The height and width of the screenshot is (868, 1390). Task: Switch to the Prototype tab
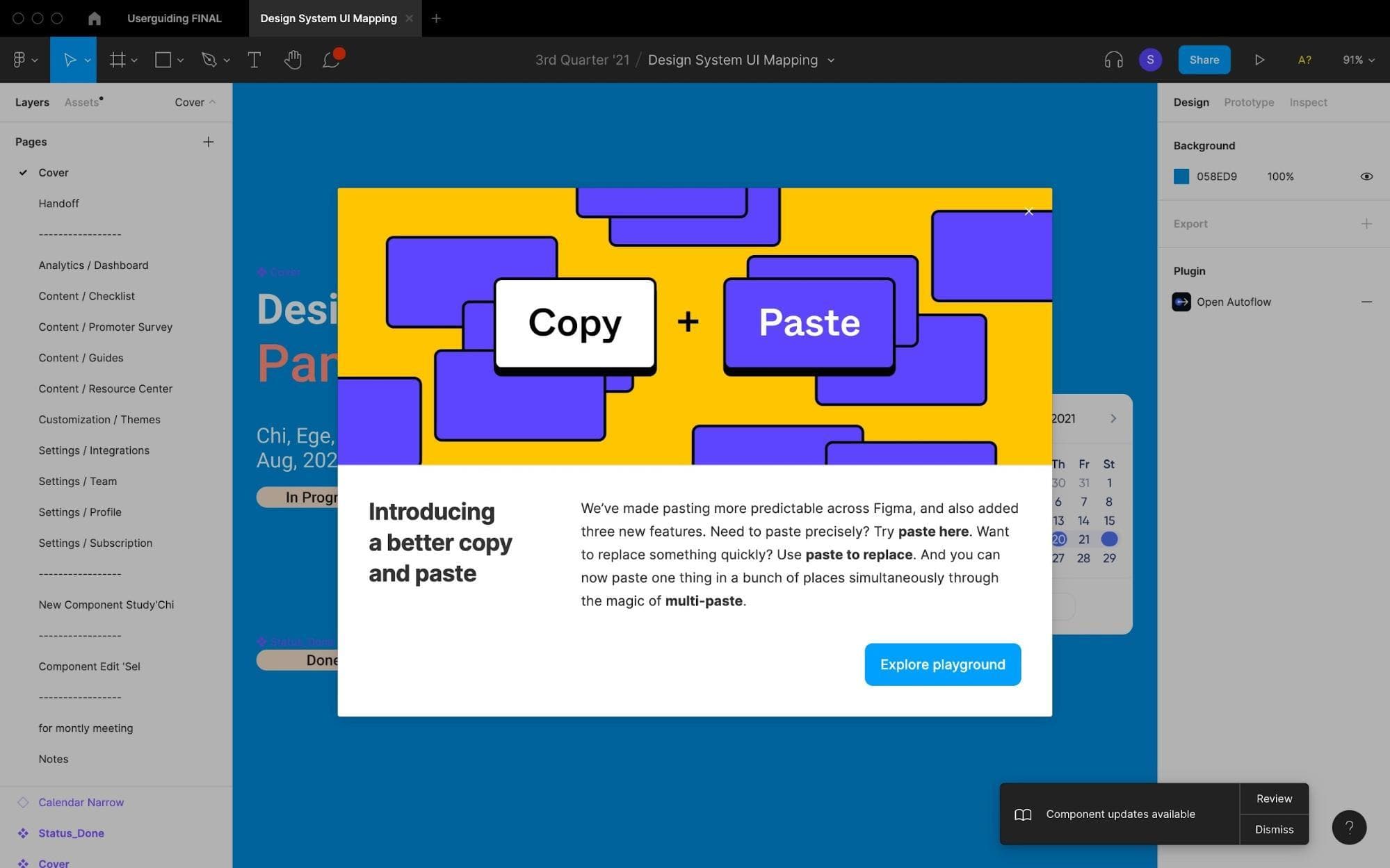(x=1249, y=102)
